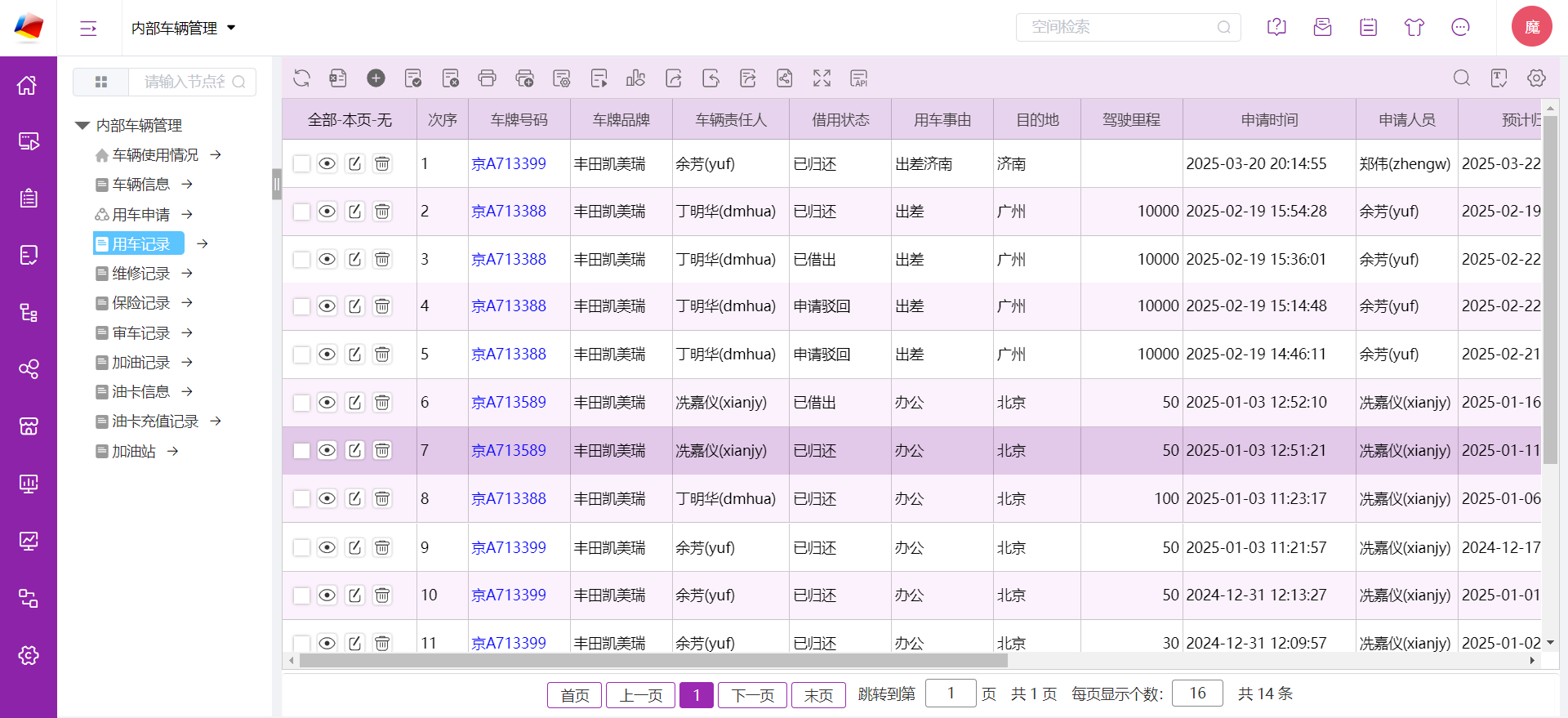The image size is (1568, 718).
Task: Add a new record with plus icon
Action: [376, 78]
